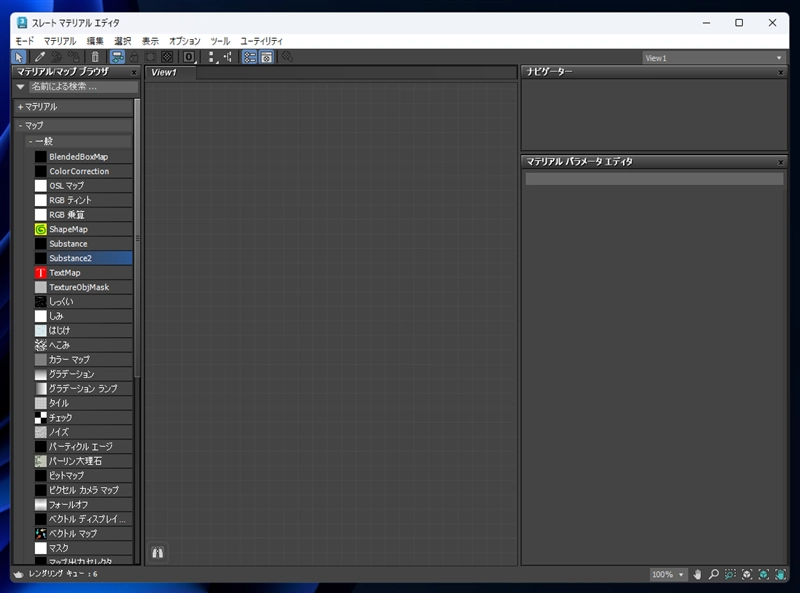Open the 表示 menu
This screenshot has width=800, height=593.
point(150,41)
